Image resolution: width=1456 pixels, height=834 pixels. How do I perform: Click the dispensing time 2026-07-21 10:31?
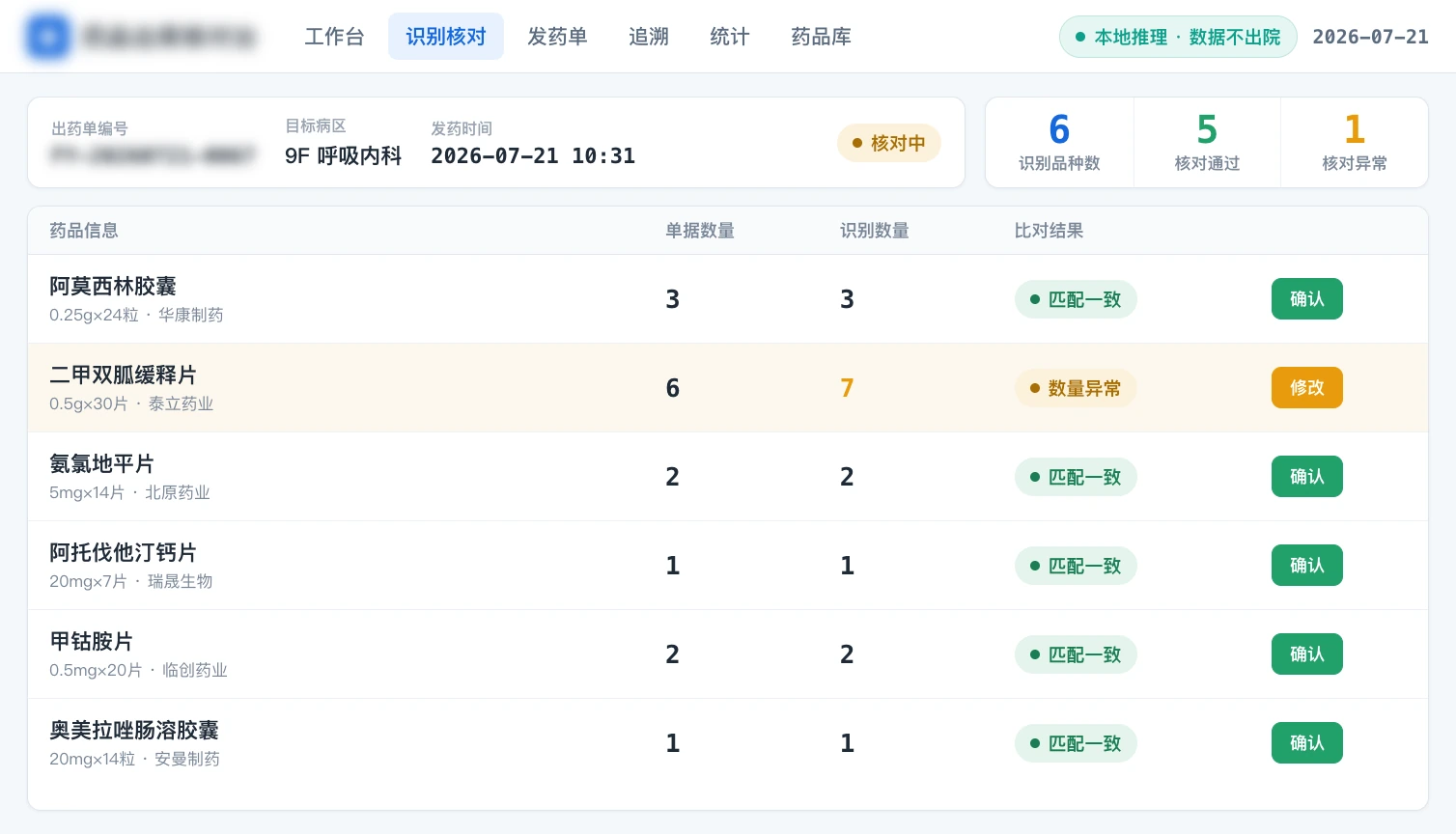point(533,155)
